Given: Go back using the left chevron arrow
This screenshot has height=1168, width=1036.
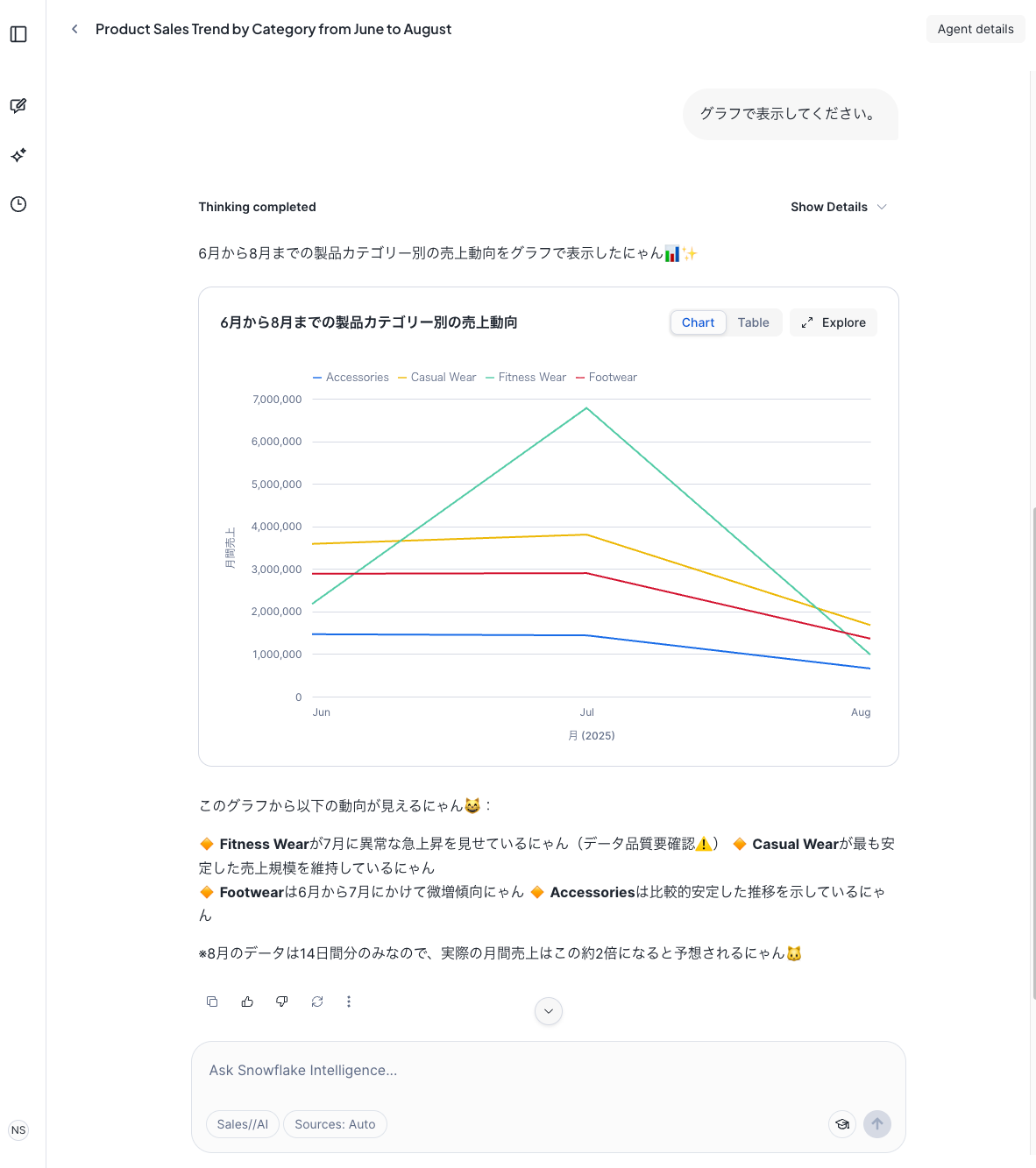Looking at the screenshot, I should point(75,29).
